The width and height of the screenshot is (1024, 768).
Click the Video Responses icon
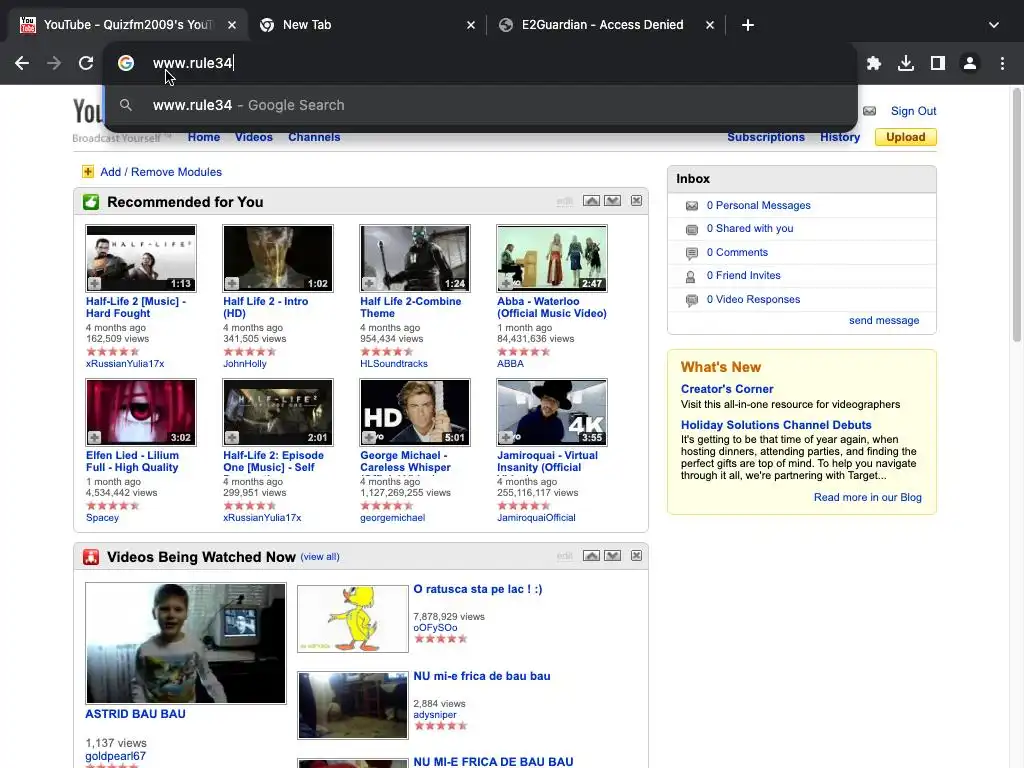click(692, 300)
